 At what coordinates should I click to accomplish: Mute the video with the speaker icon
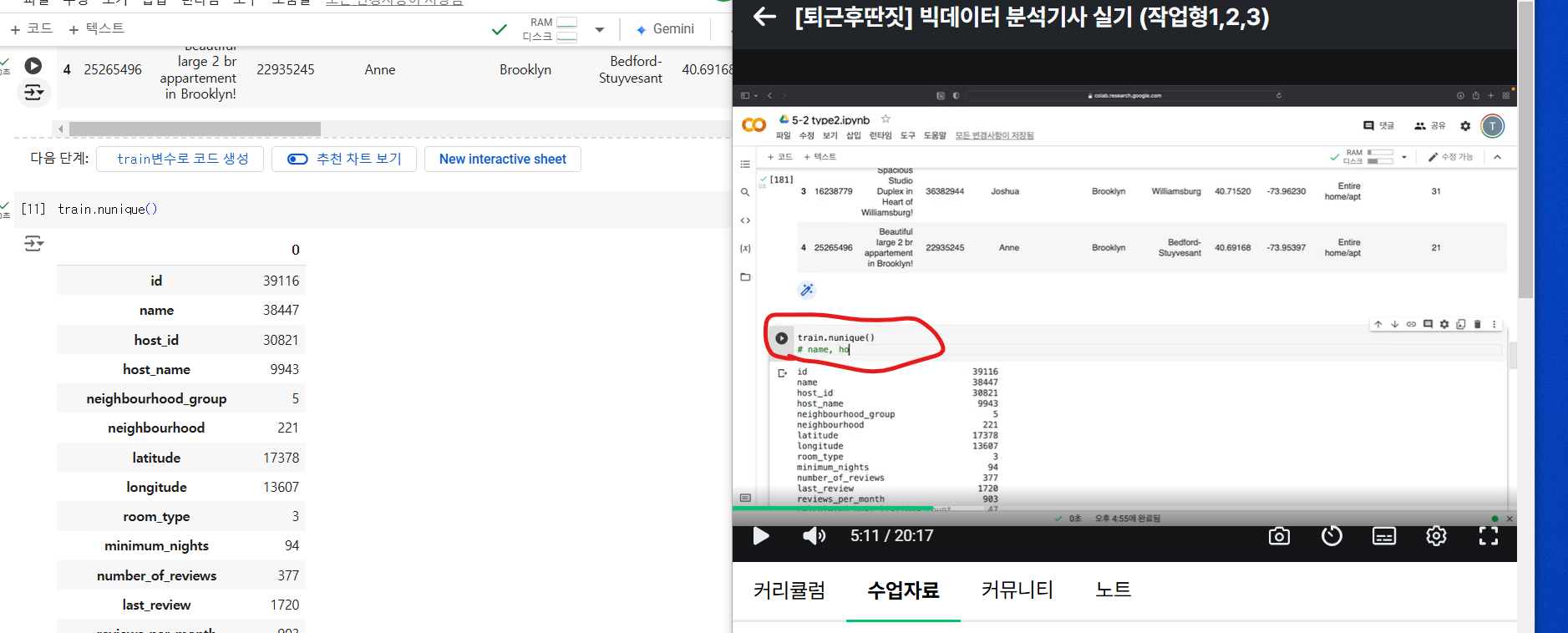(814, 536)
